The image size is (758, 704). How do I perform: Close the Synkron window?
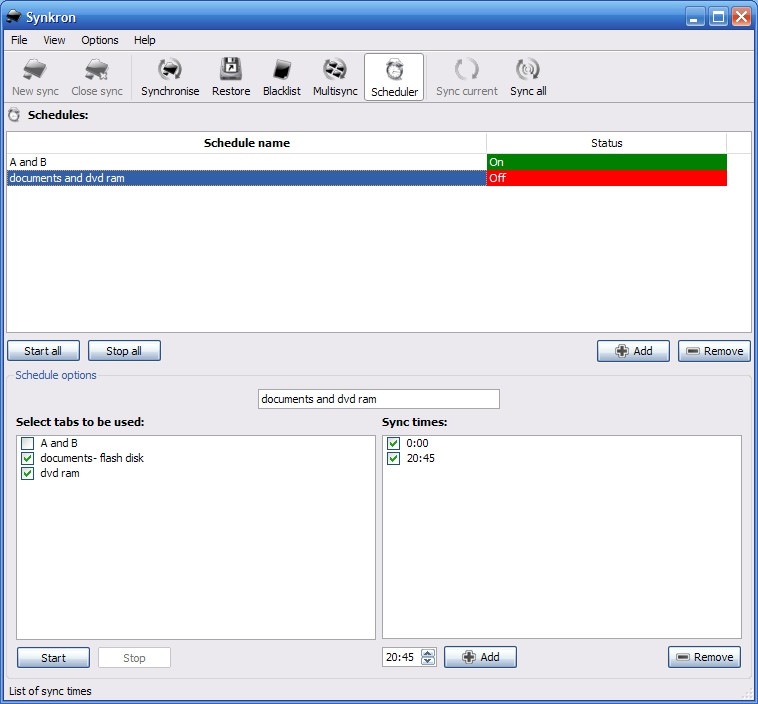coord(741,17)
